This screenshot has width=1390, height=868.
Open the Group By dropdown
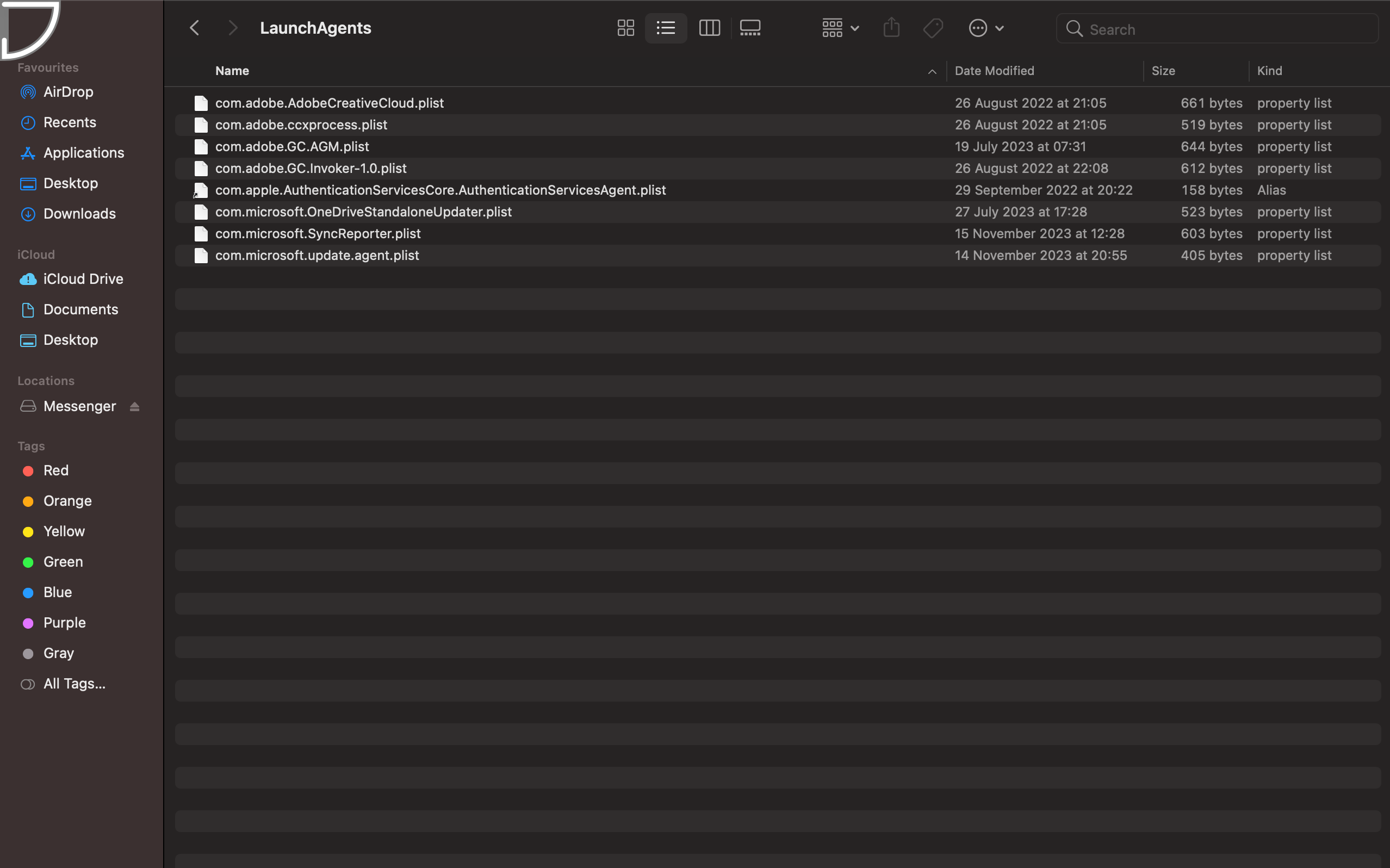click(x=840, y=28)
